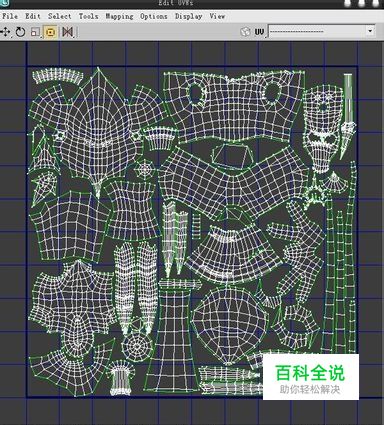This screenshot has height=425, width=384.
Task: Click the Mirror tool icon
Action: [x=67, y=32]
